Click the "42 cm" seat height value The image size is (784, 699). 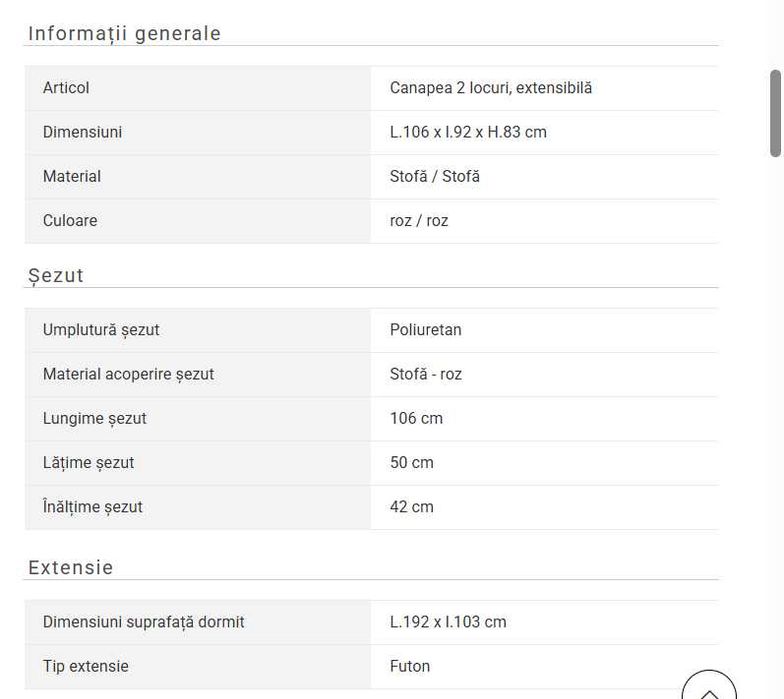(x=412, y=507)
